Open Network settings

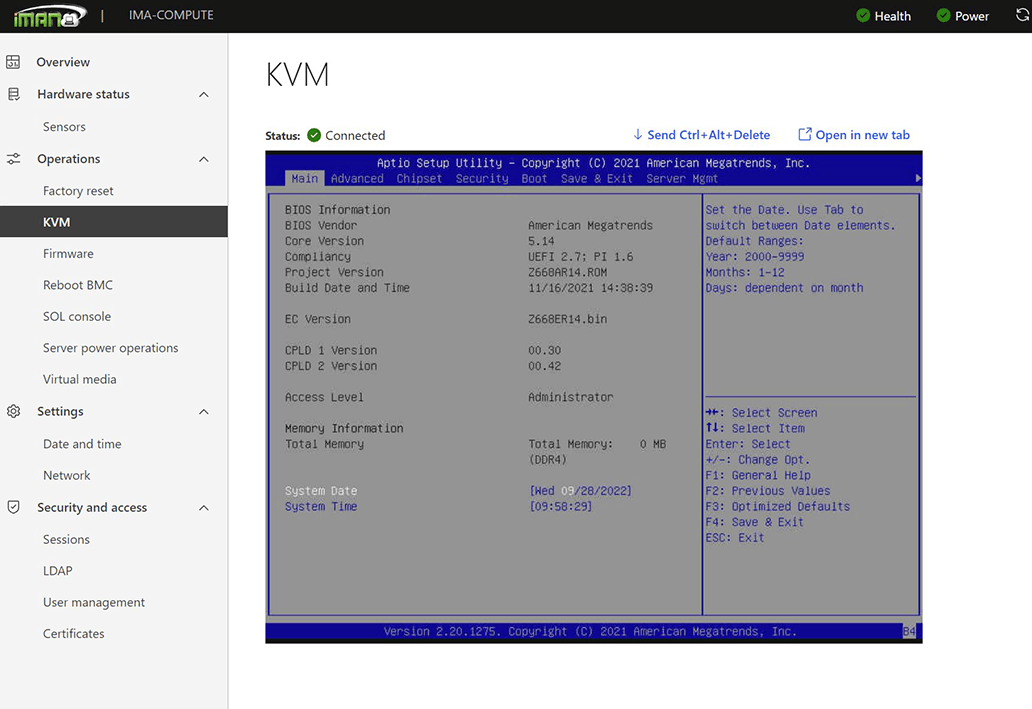66,475
